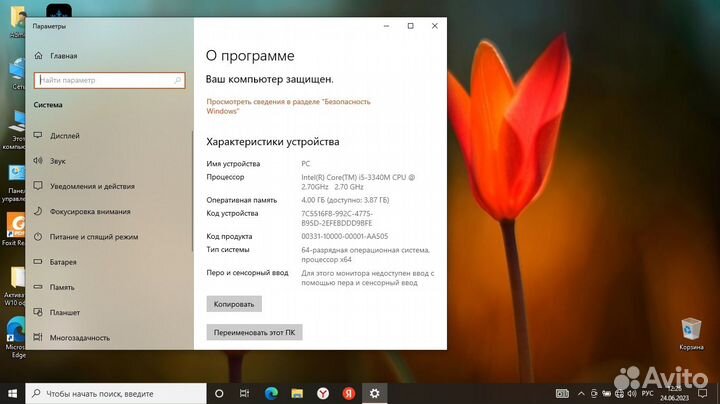Switch the РУС input language indicator

click(647, 393)
